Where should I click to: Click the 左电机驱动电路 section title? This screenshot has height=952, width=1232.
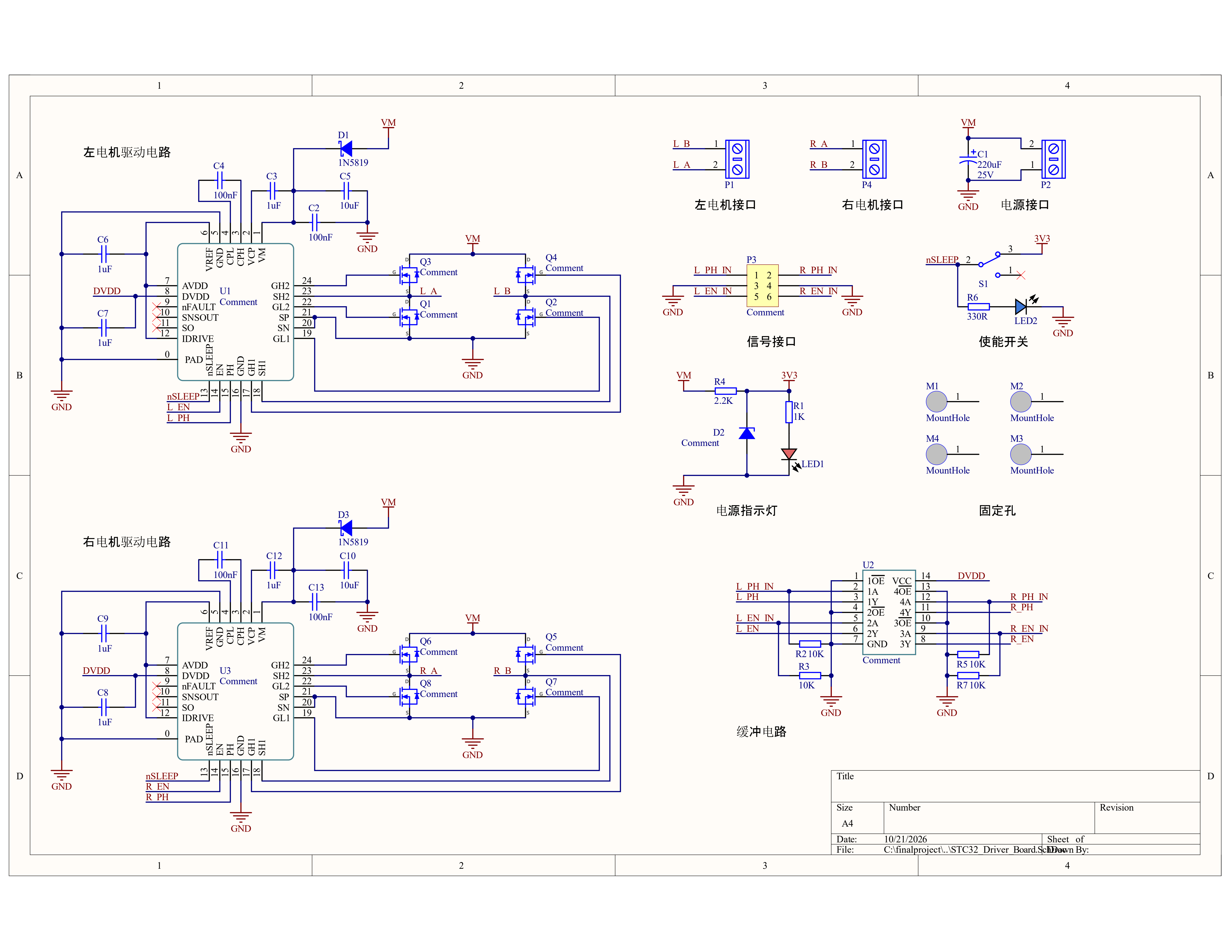pos(127,152)
